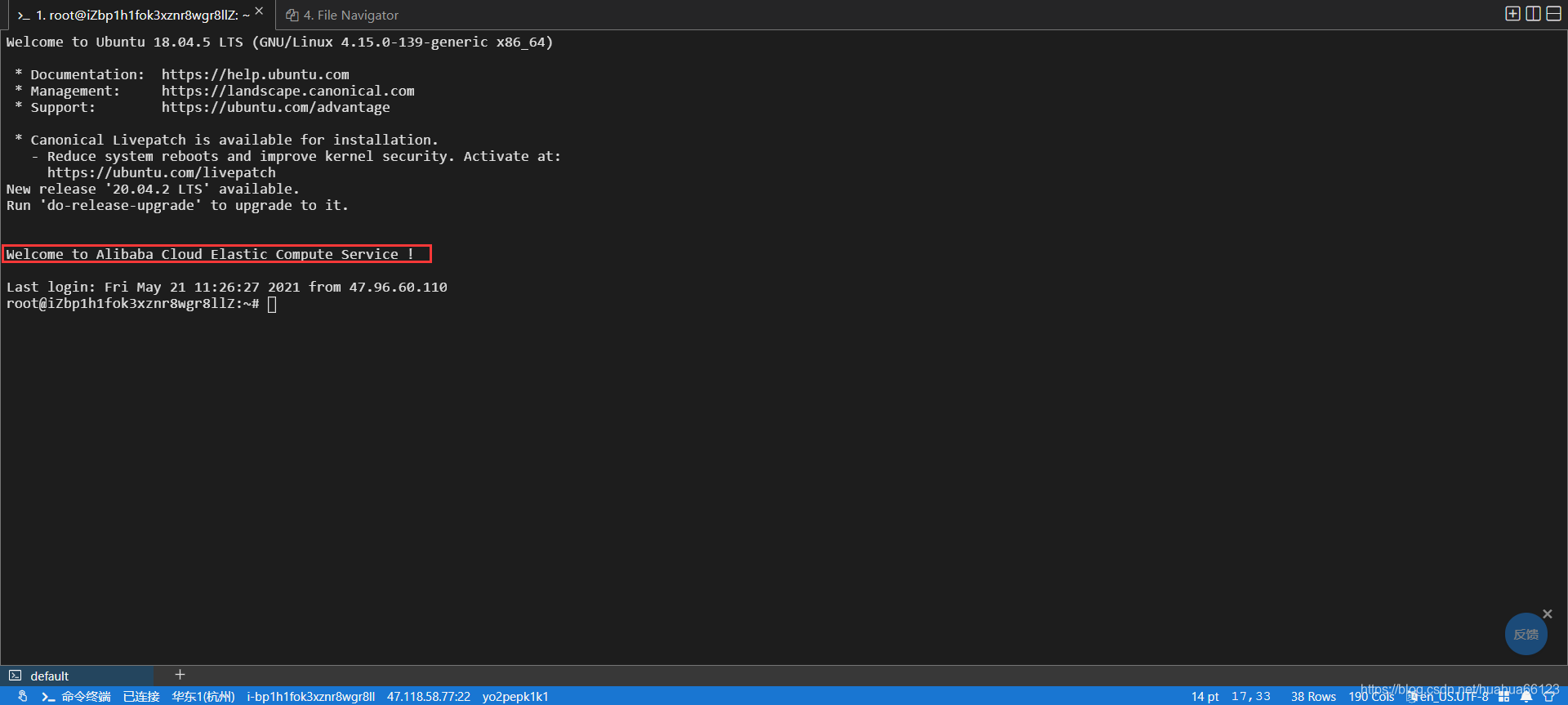Click the https://landscape.canonical.com link
The image size is (1568, 705).
(287, 91)
